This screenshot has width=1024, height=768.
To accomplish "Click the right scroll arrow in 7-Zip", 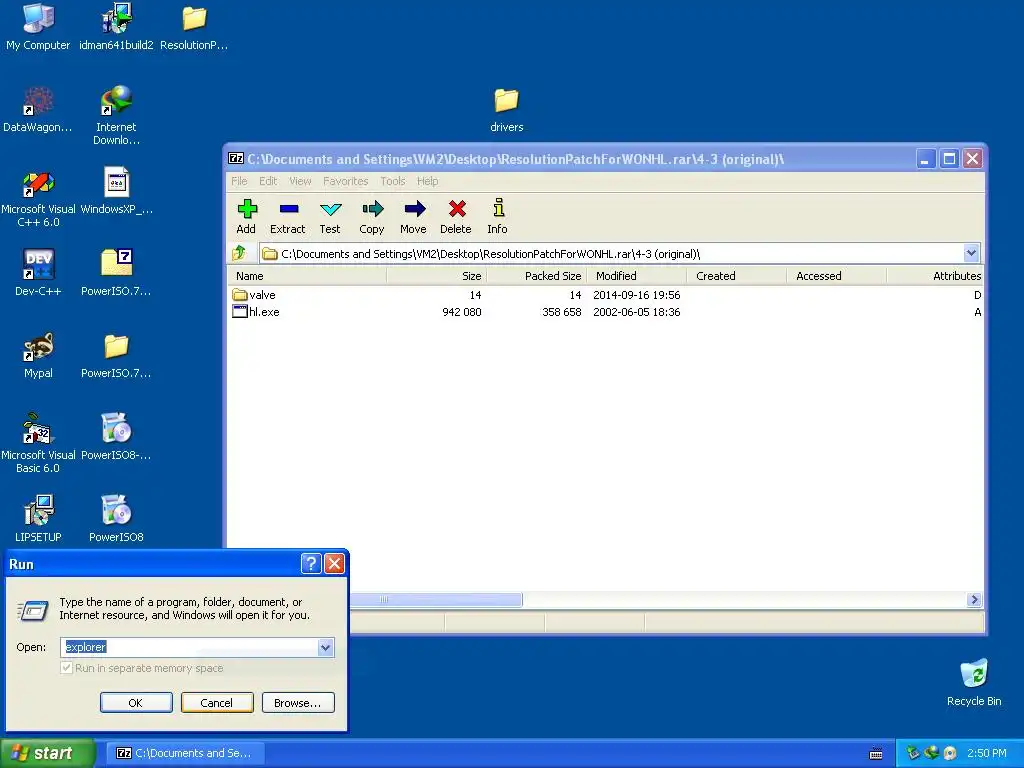I will tap(974, 600).
